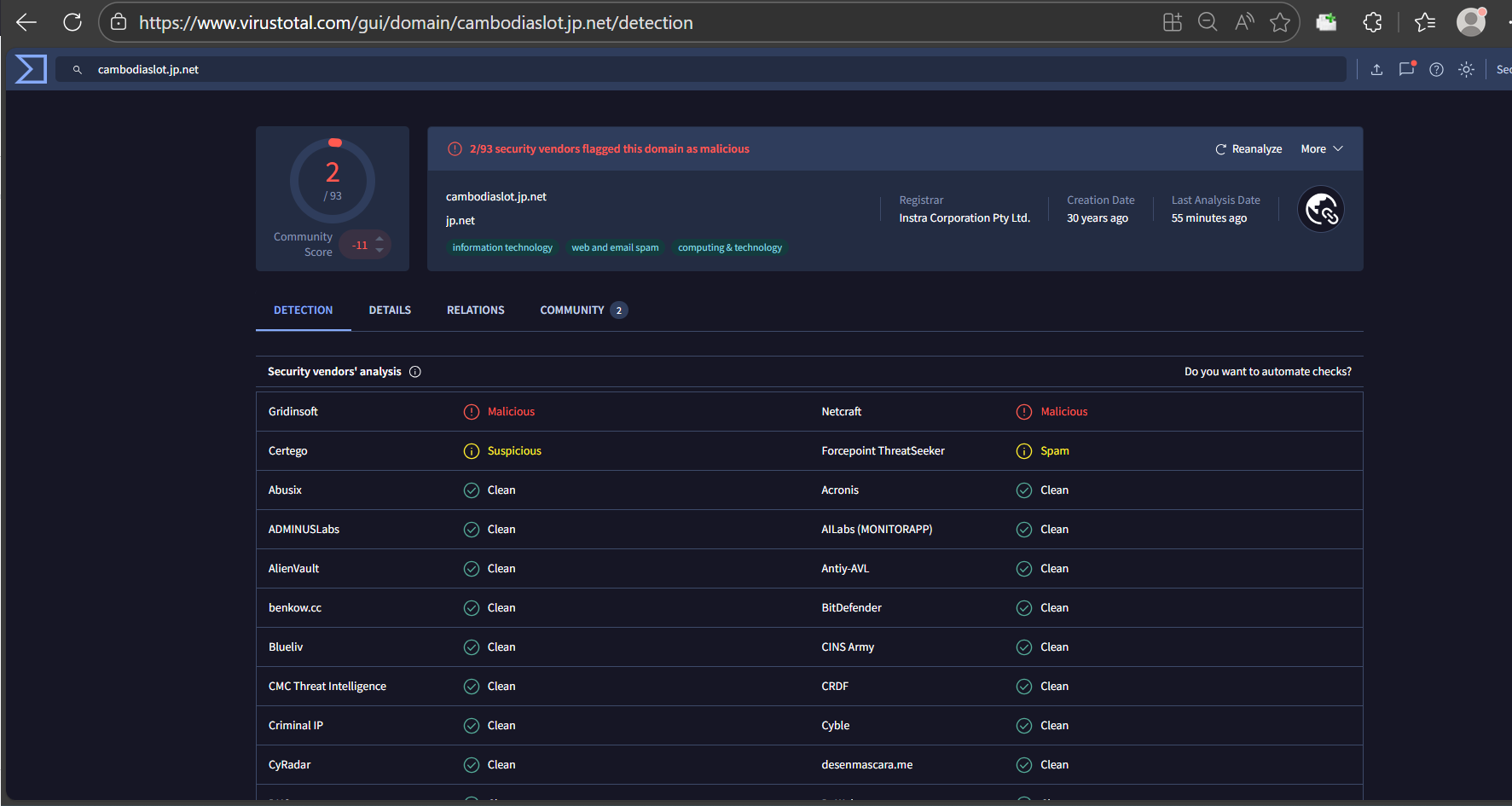Screen dimensions: 1512x806
Task: Upvote the community score
Action: [379, 239]
